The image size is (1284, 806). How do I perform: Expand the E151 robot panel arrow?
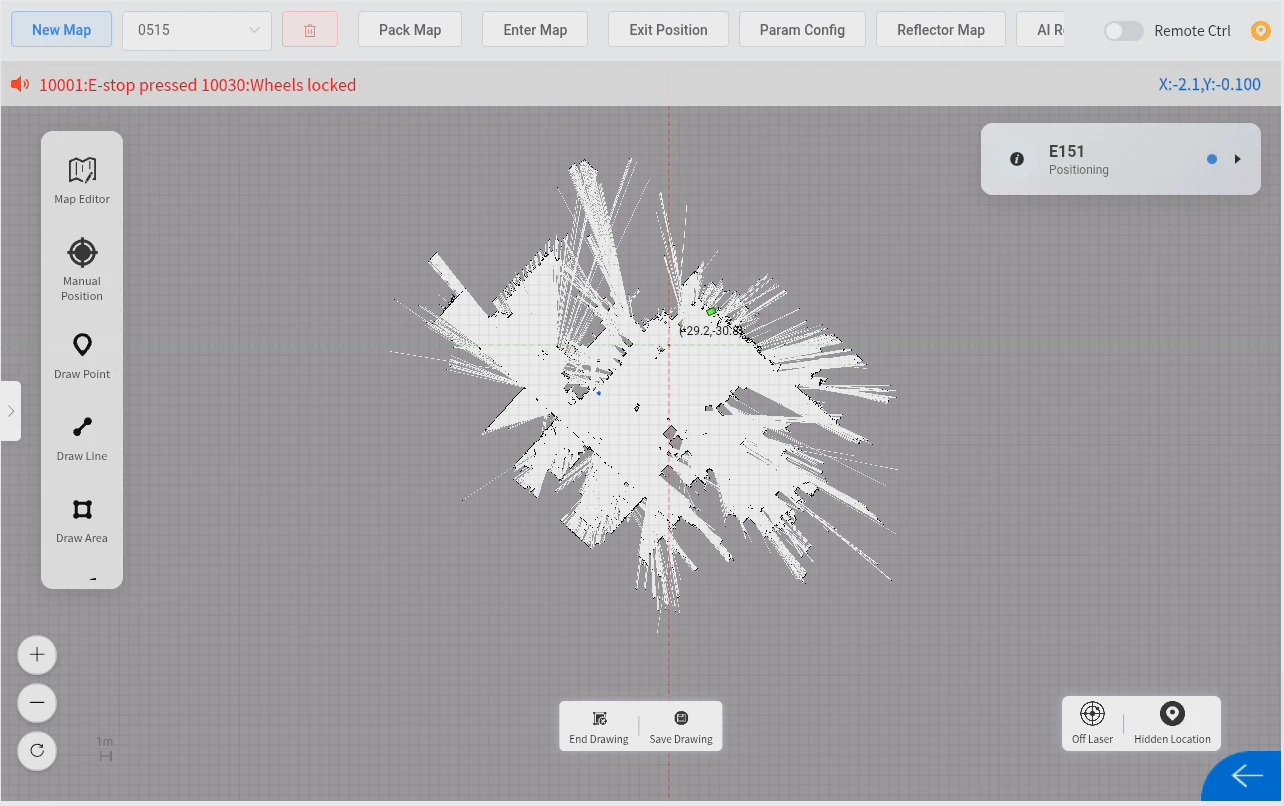point(1237,159)
